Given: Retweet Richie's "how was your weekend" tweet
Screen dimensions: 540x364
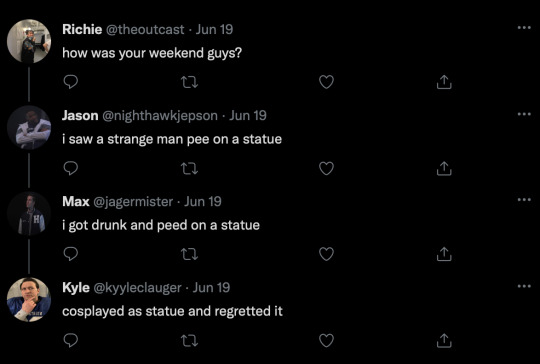Looking at the screenshot, I should [189, 82].
